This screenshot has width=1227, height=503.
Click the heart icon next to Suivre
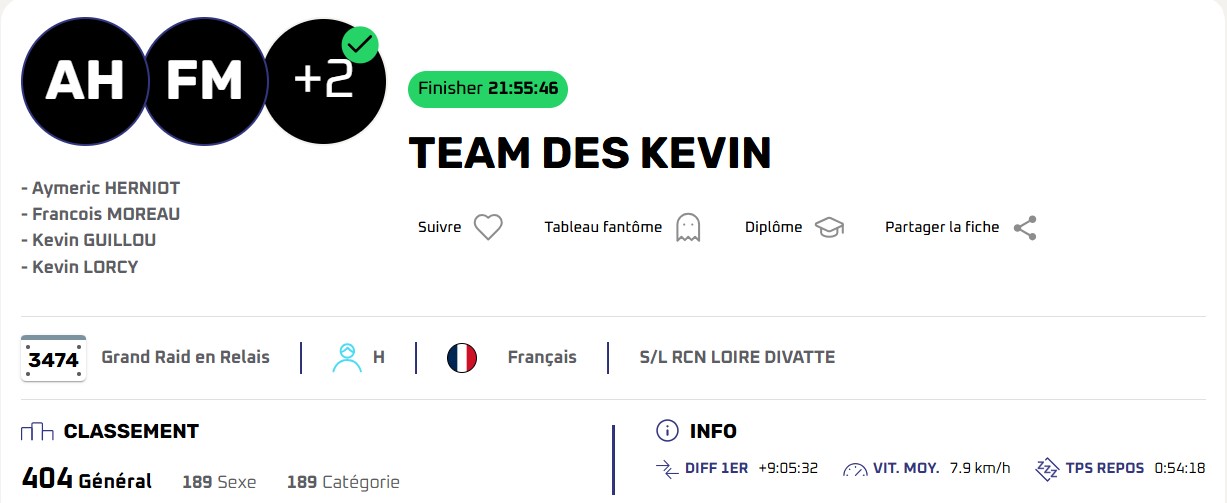coord(487,227)
